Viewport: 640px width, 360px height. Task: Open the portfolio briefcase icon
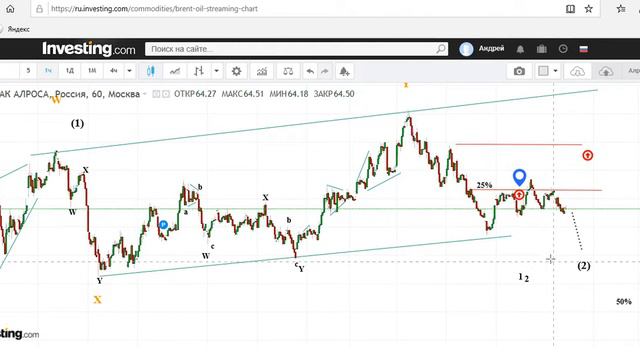coord(542,49)
